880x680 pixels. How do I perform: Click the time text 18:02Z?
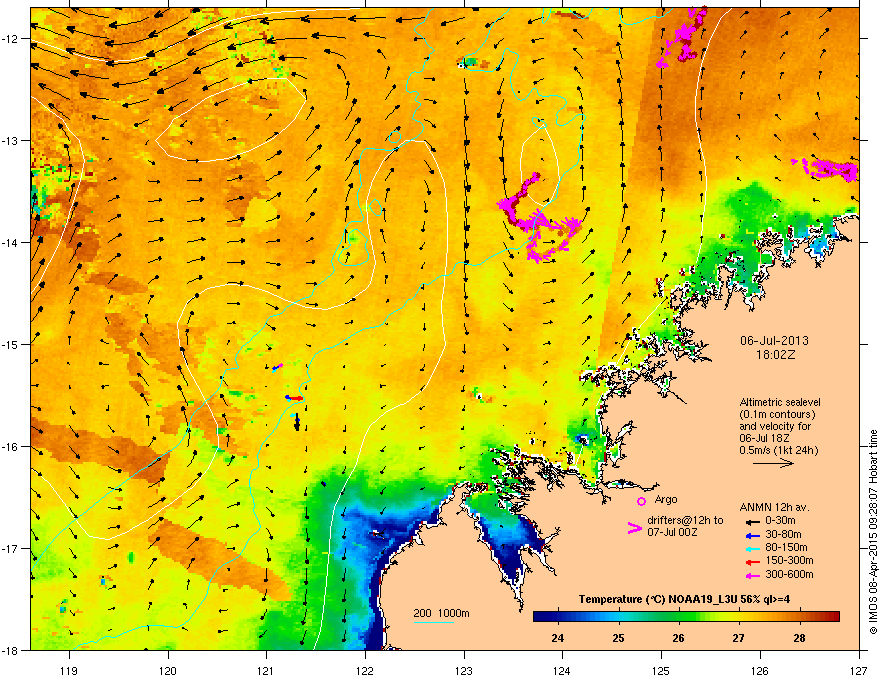click(775, 355)
